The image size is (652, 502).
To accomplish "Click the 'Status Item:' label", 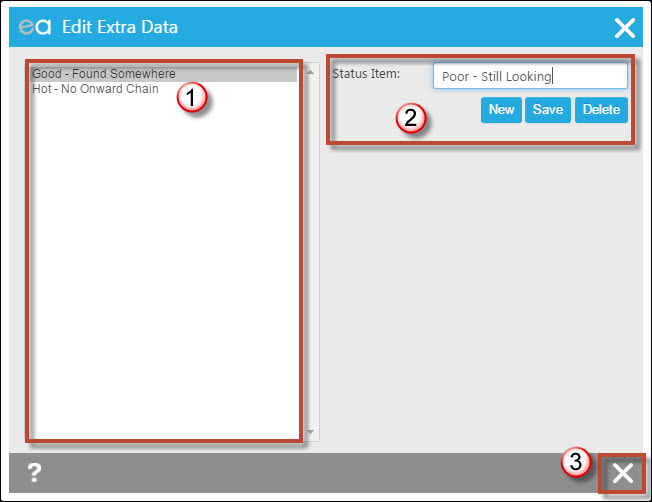I will pyautogui.click(x=366, y=74).
